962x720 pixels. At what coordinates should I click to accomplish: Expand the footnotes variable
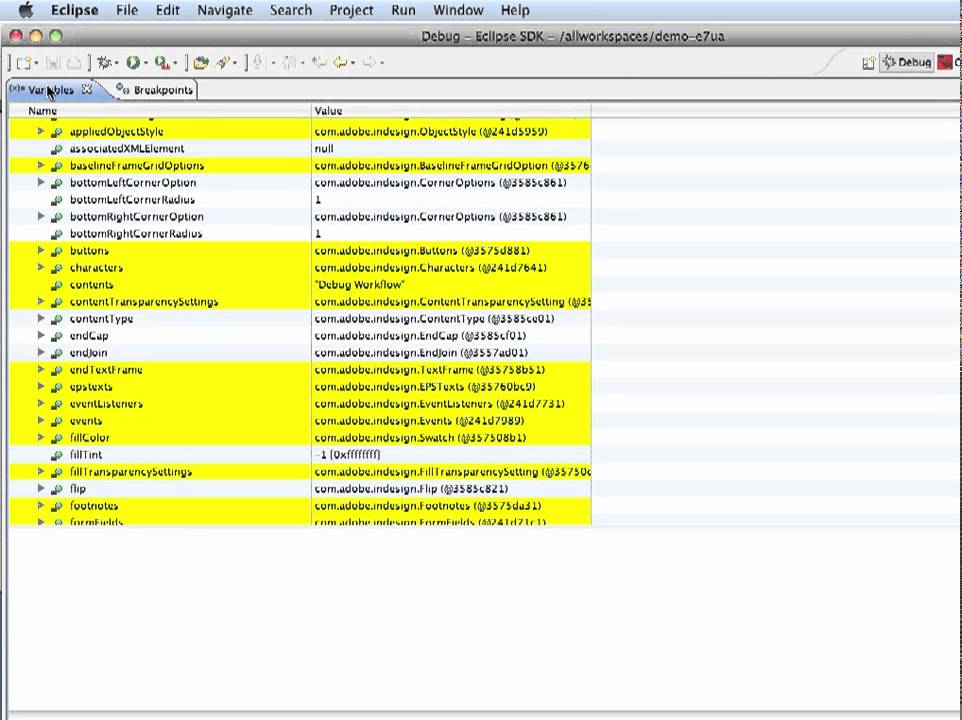point(40,505)
